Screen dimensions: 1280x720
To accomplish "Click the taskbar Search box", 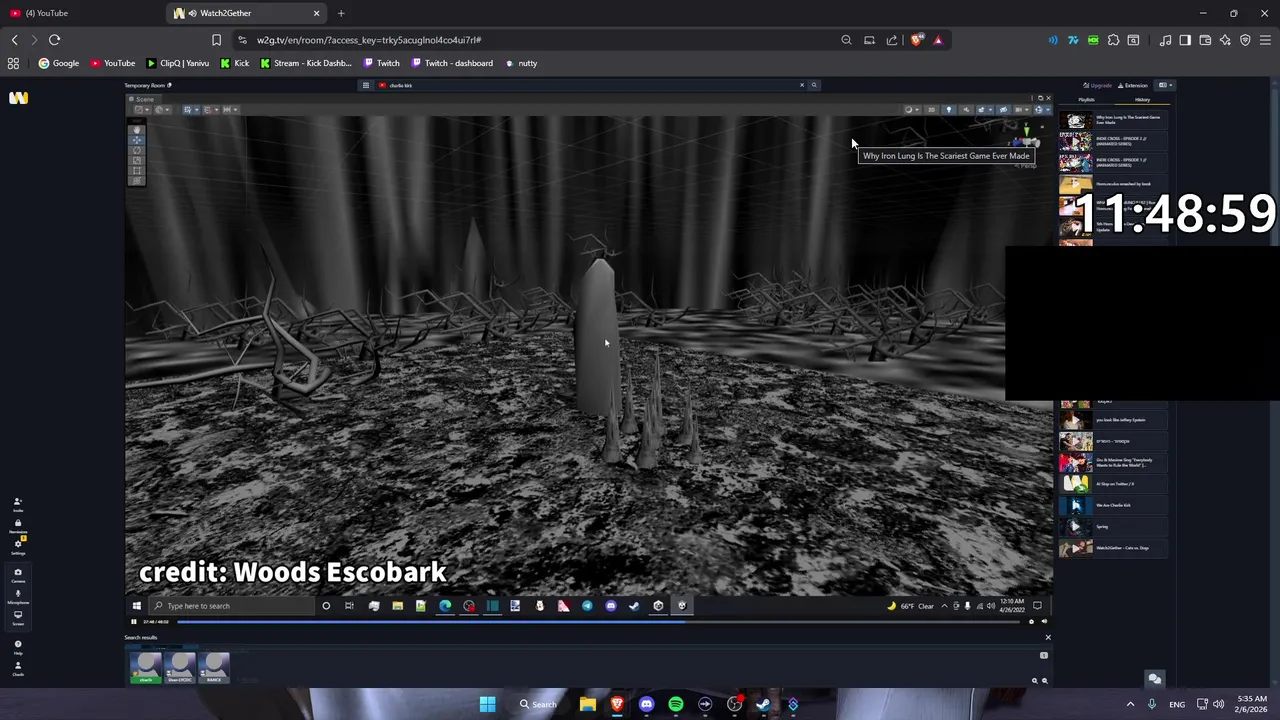I will (537, 704).
